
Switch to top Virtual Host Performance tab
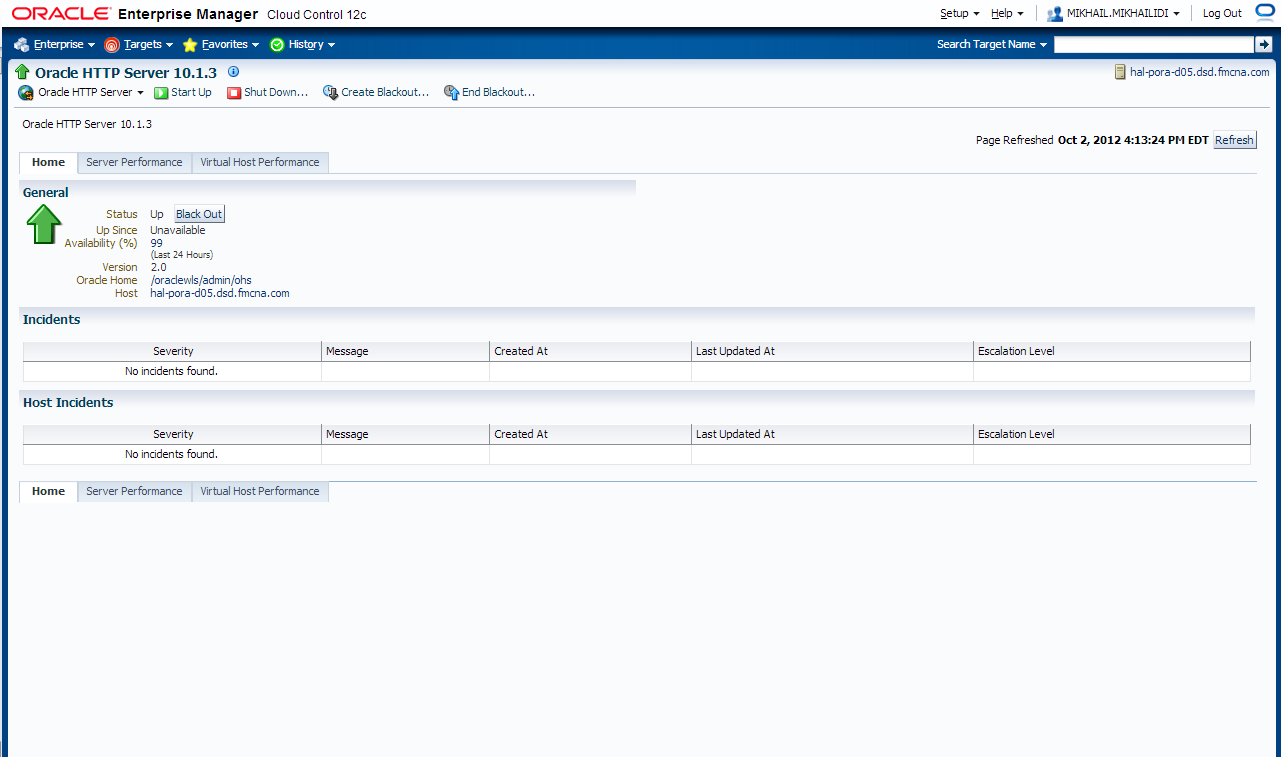[x=260, y=162]
